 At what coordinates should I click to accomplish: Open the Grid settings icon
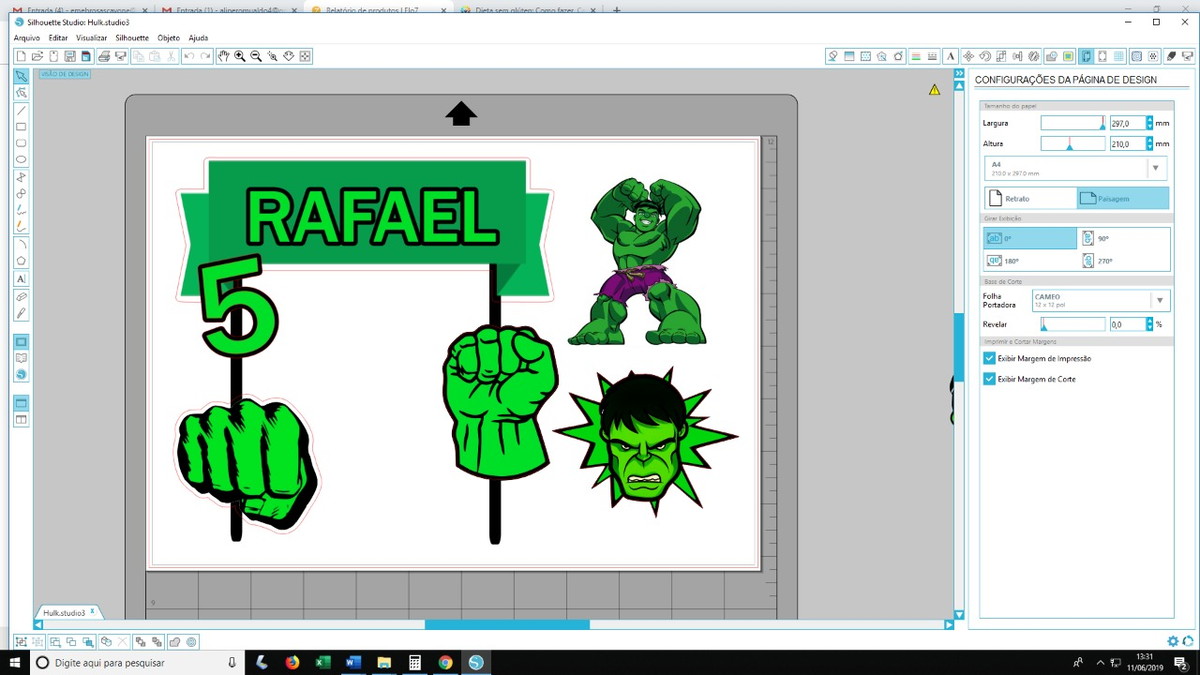pyautogui.click(x=1119, y=56)
